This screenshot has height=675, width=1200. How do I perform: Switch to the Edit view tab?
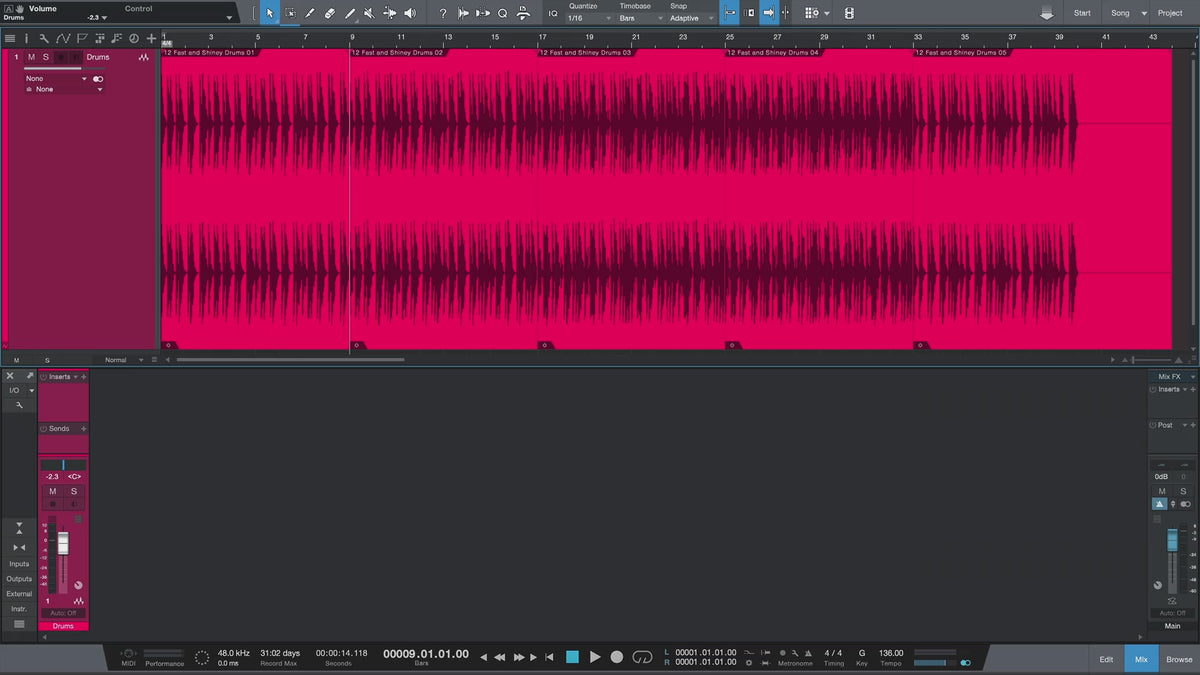coord(1106,659)
